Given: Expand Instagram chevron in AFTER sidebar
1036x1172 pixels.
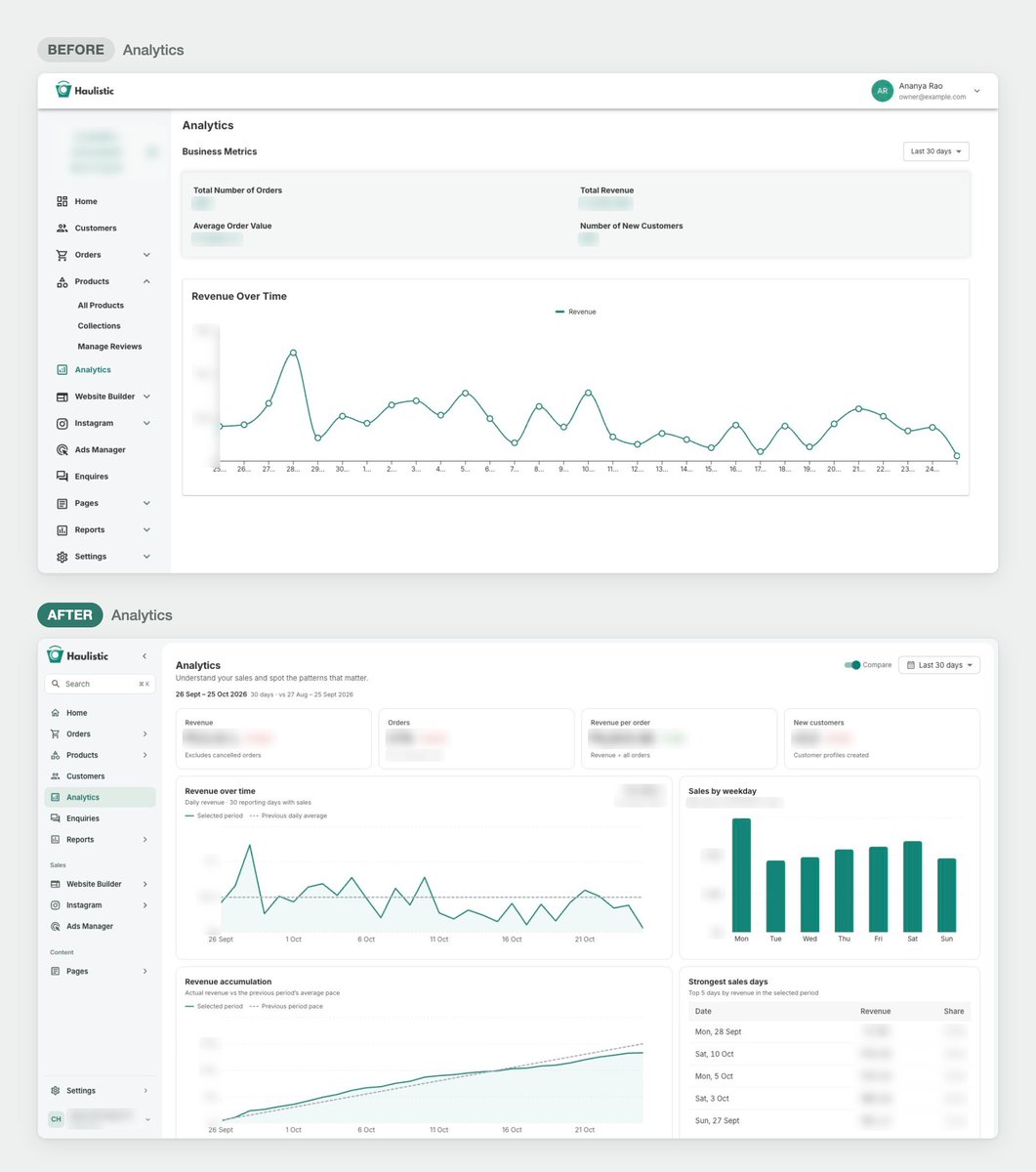Looking at the screenshot, I should coord(145,905).
